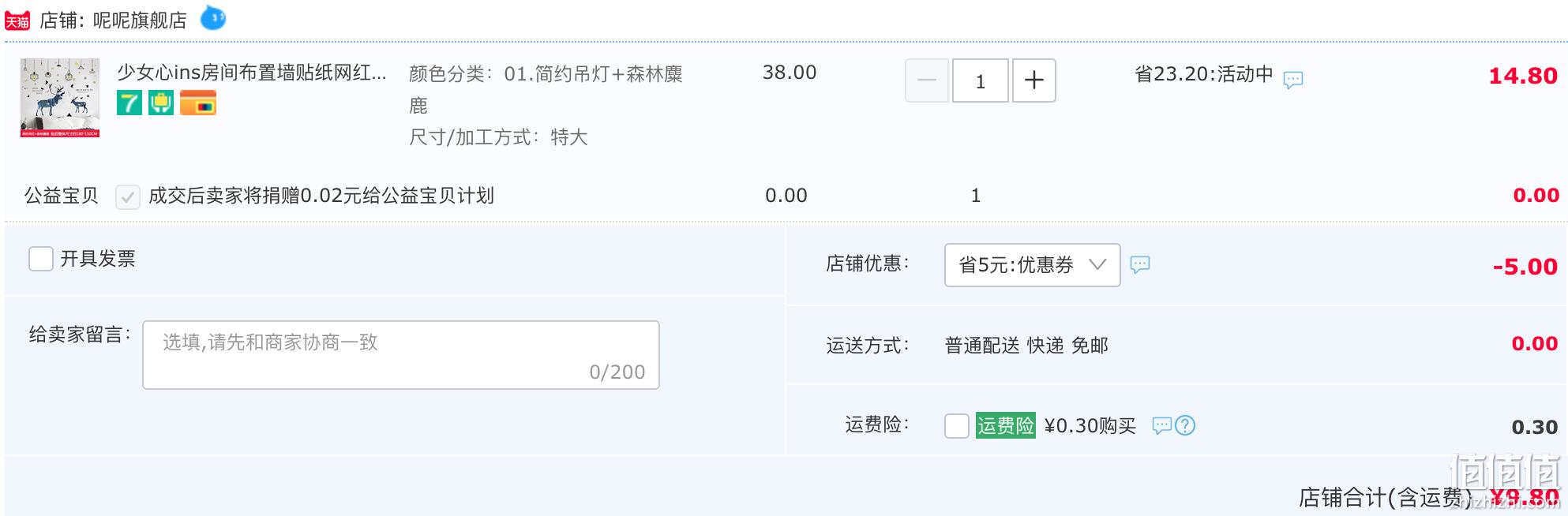Click the quantity input field showing 1
The width and height of the screenshot is (1568, 516).
[980, 80]
